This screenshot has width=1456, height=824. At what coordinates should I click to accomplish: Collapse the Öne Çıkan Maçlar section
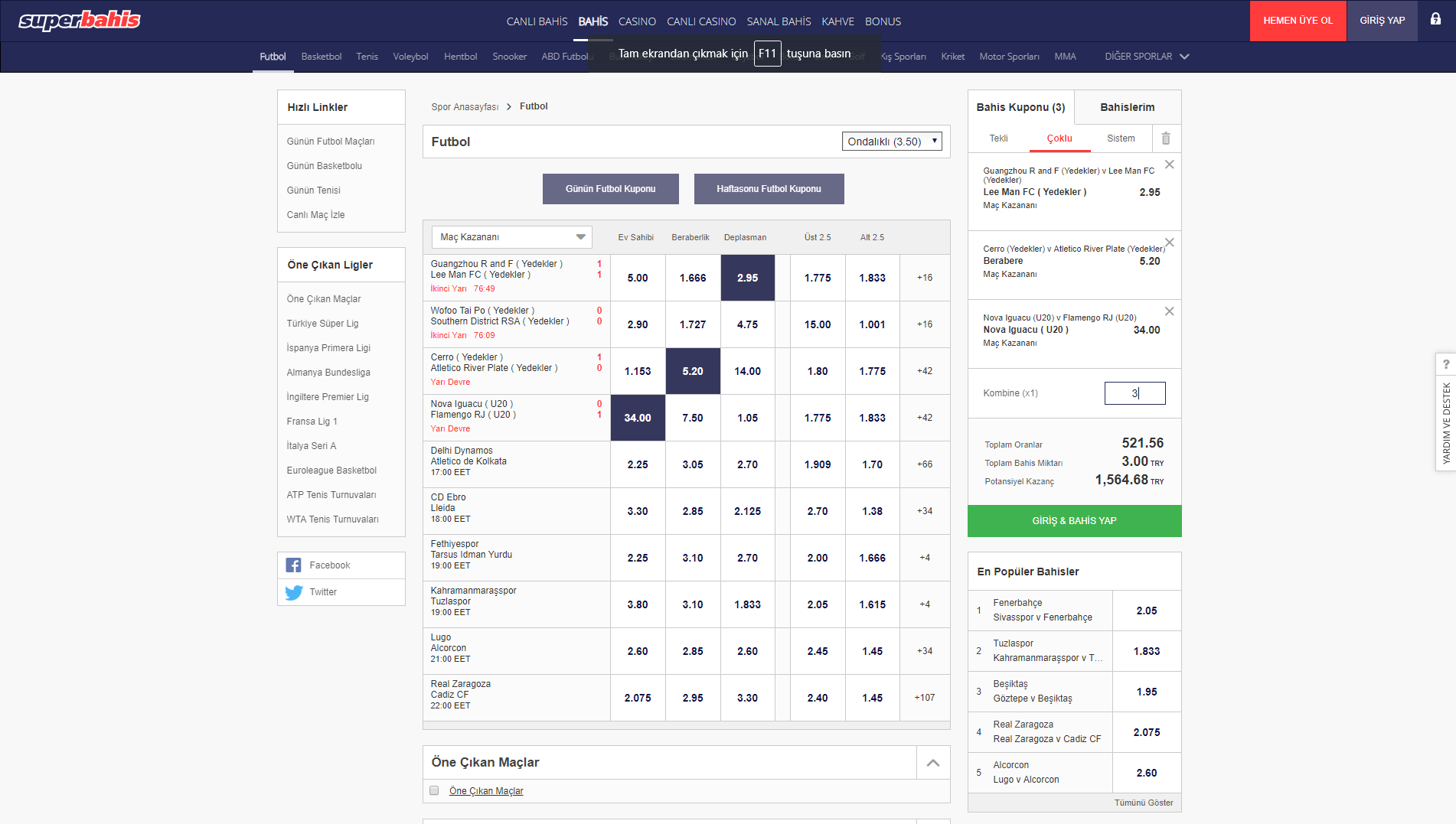pos(932,762)
